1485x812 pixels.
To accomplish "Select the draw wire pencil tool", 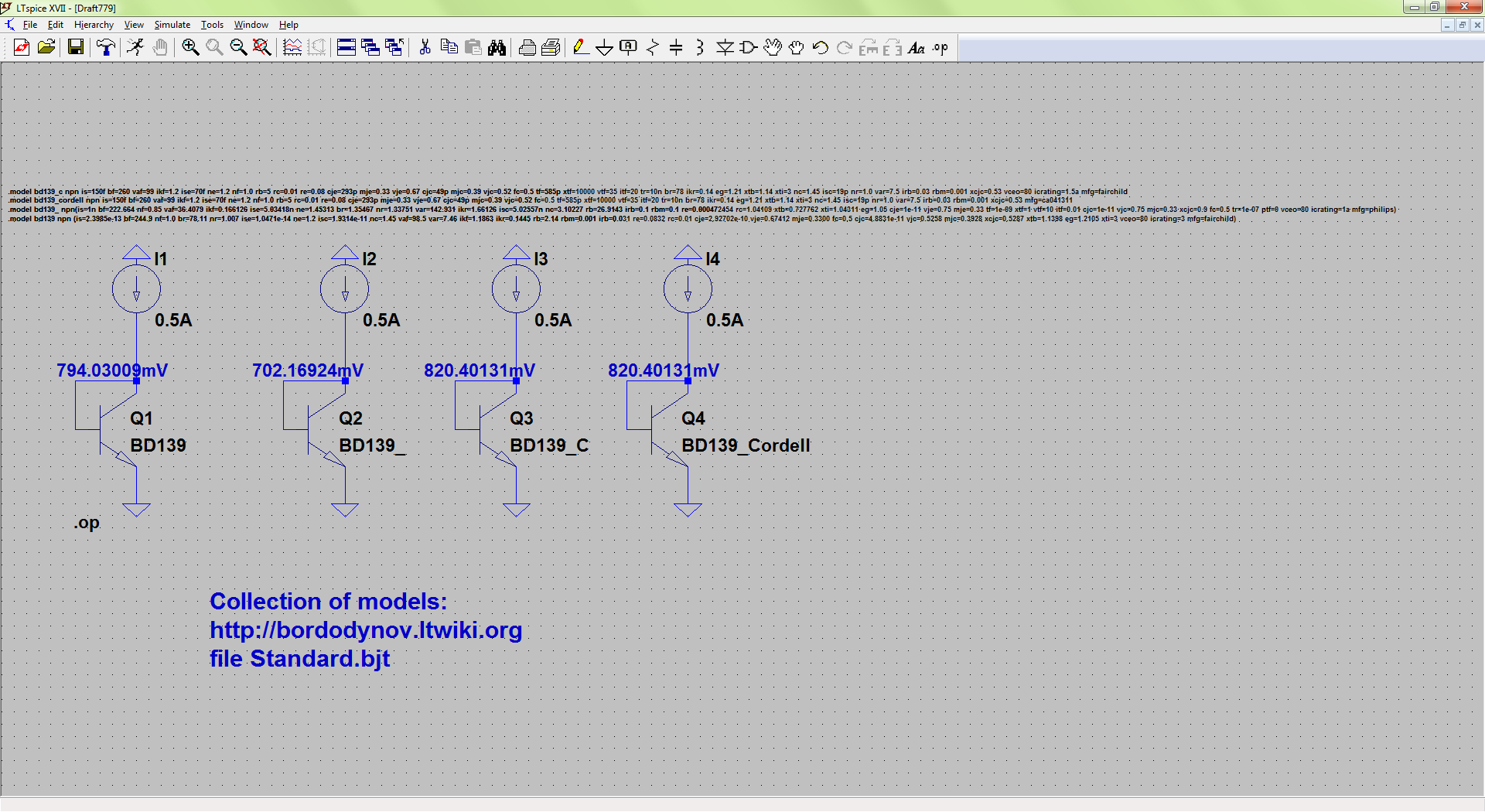I will coord(581,48).
